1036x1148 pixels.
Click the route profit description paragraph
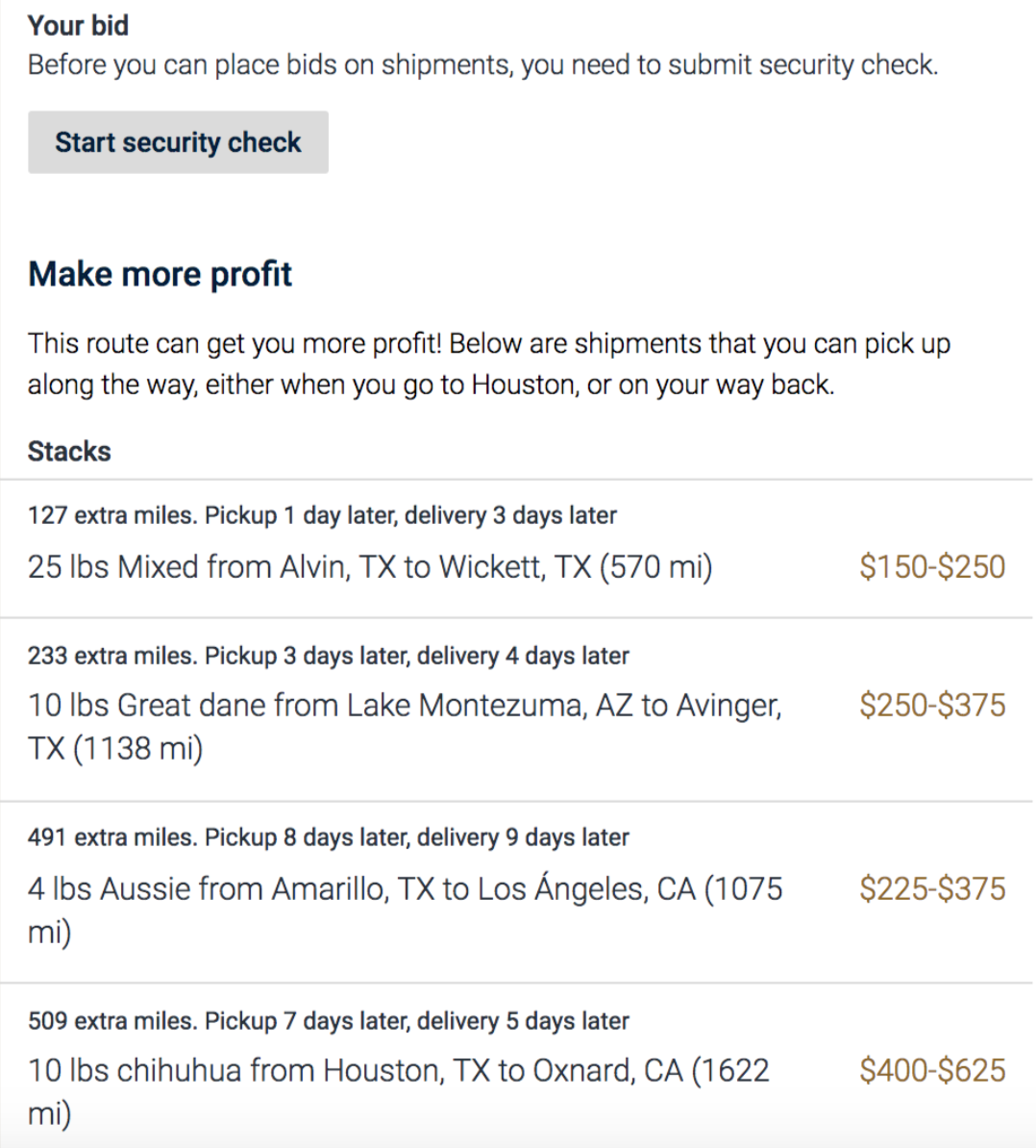pos(489,363)
